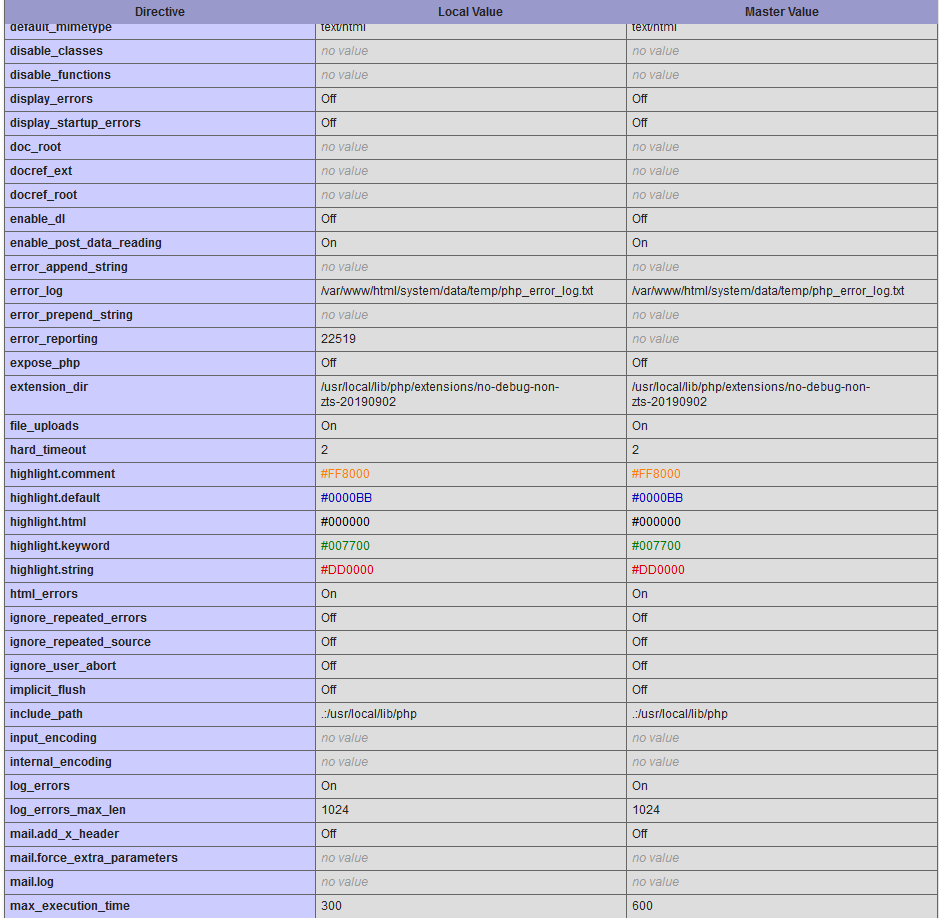
Task: Click the input_encoding directive label
Action: [x=53, y=738]
